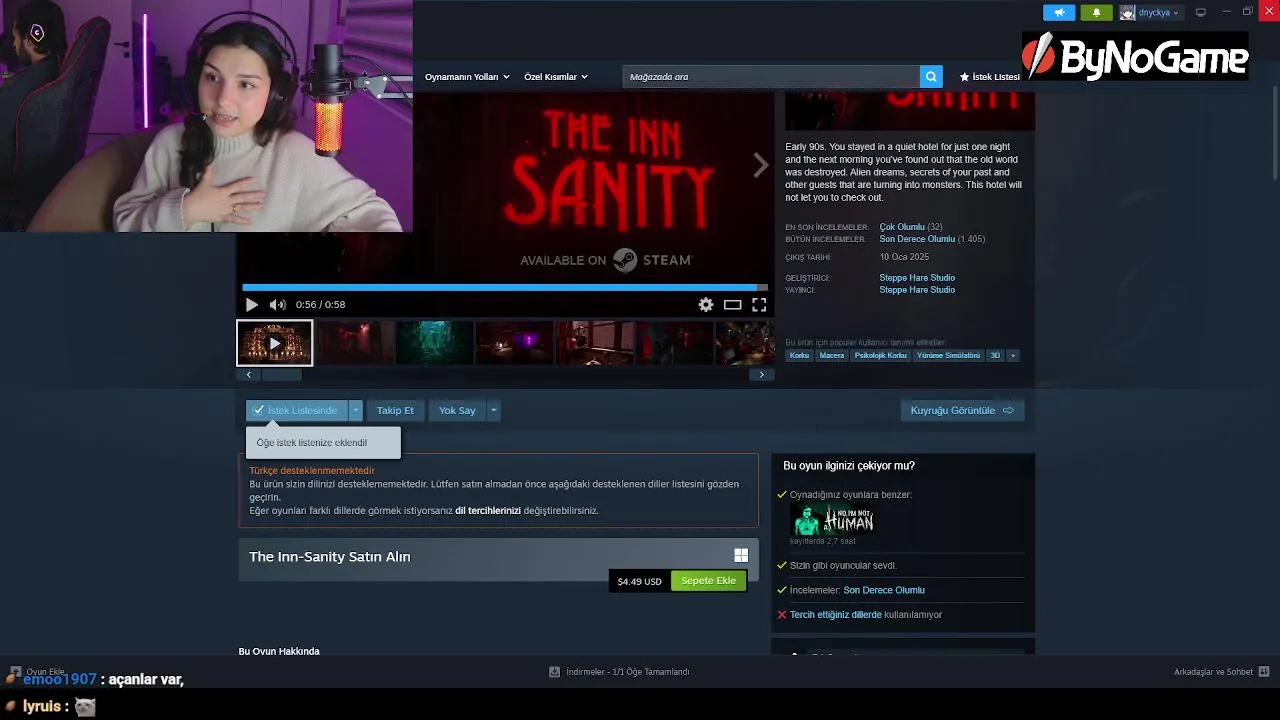Click the Windows platform icon
Image resolution: width=1280 pixels, height=720 pixels.
(741, 555)
